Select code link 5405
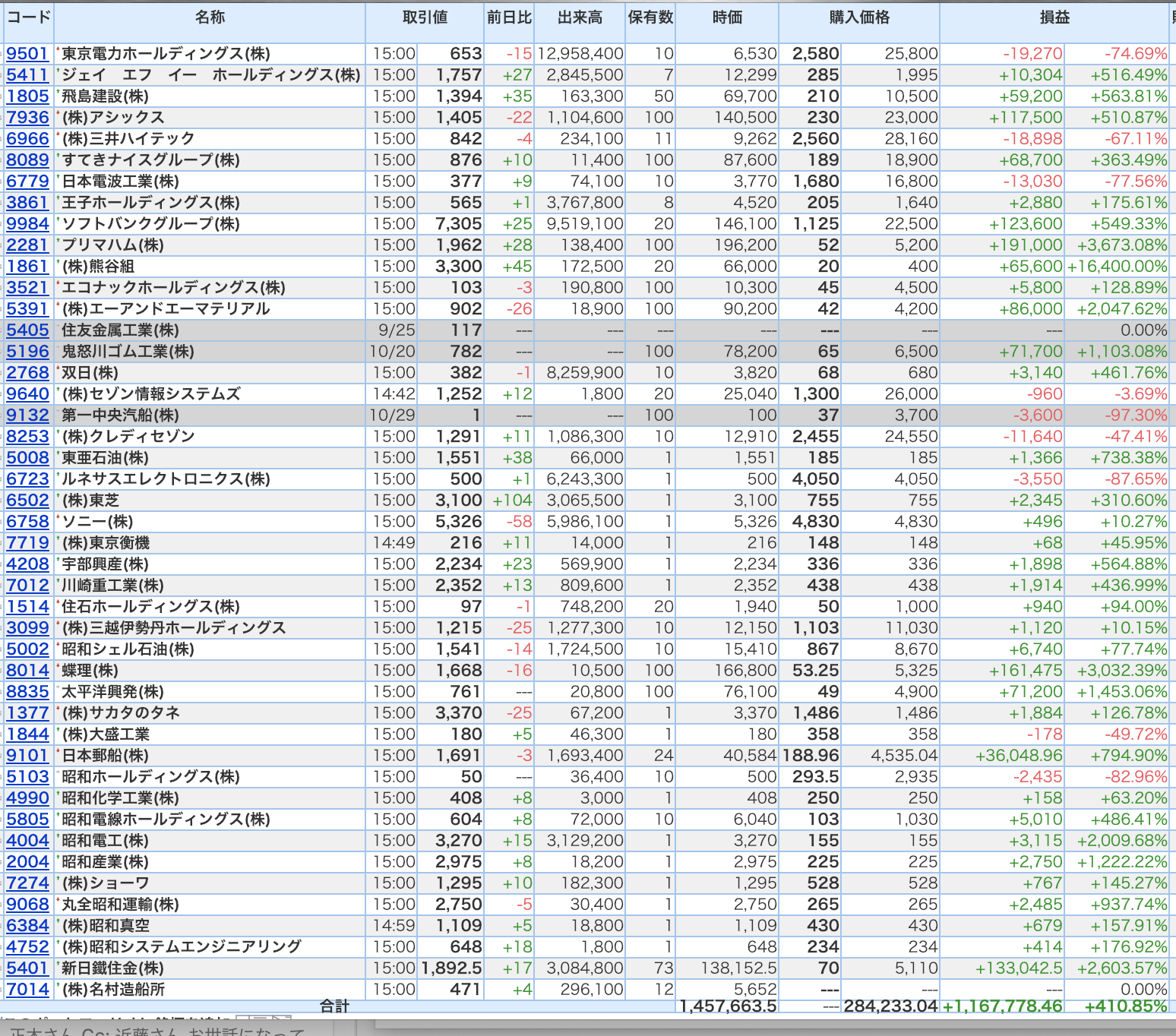 [x=27, y=330]
